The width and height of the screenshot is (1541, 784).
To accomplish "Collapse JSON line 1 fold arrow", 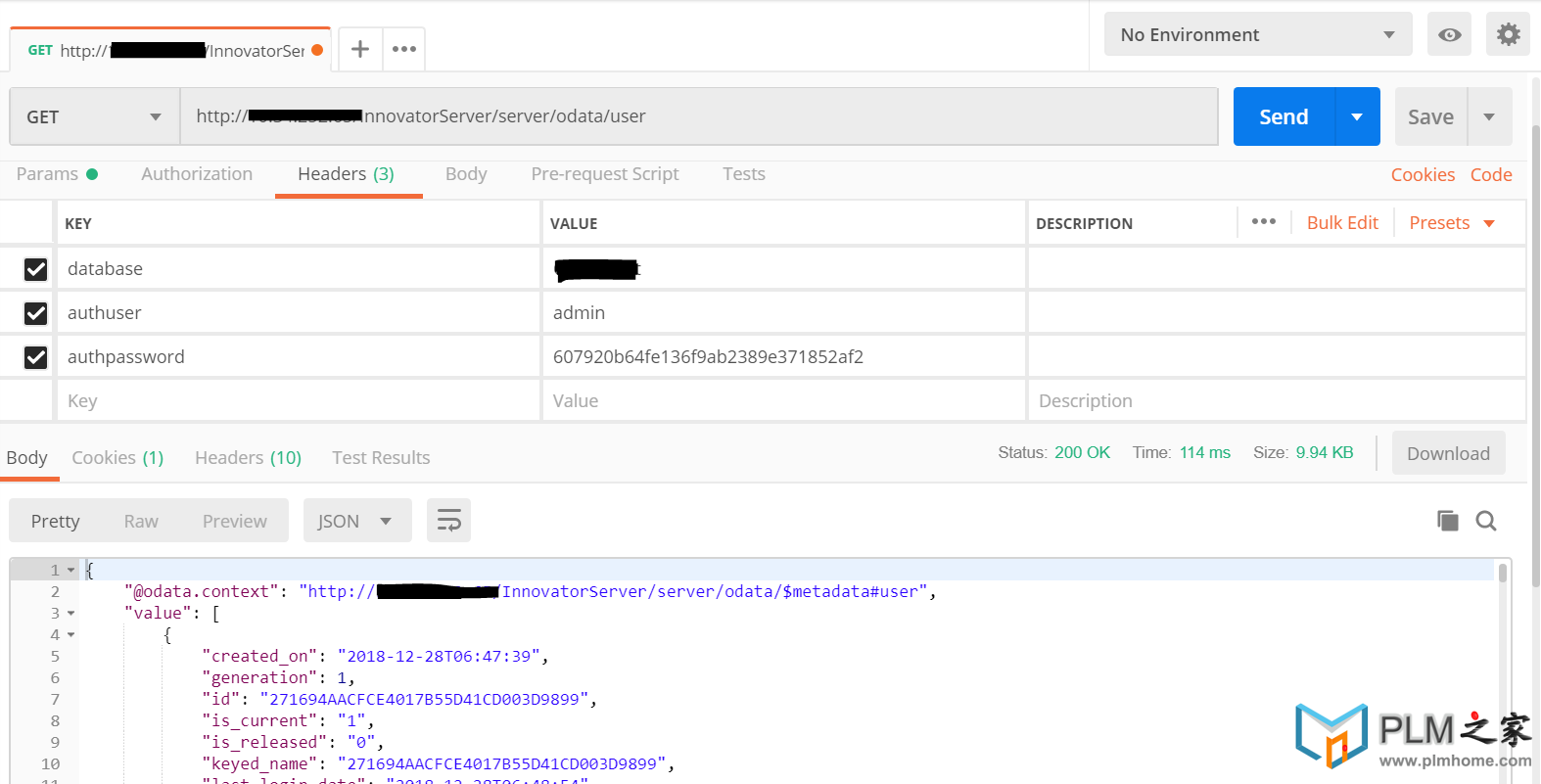I will [71, 571].
